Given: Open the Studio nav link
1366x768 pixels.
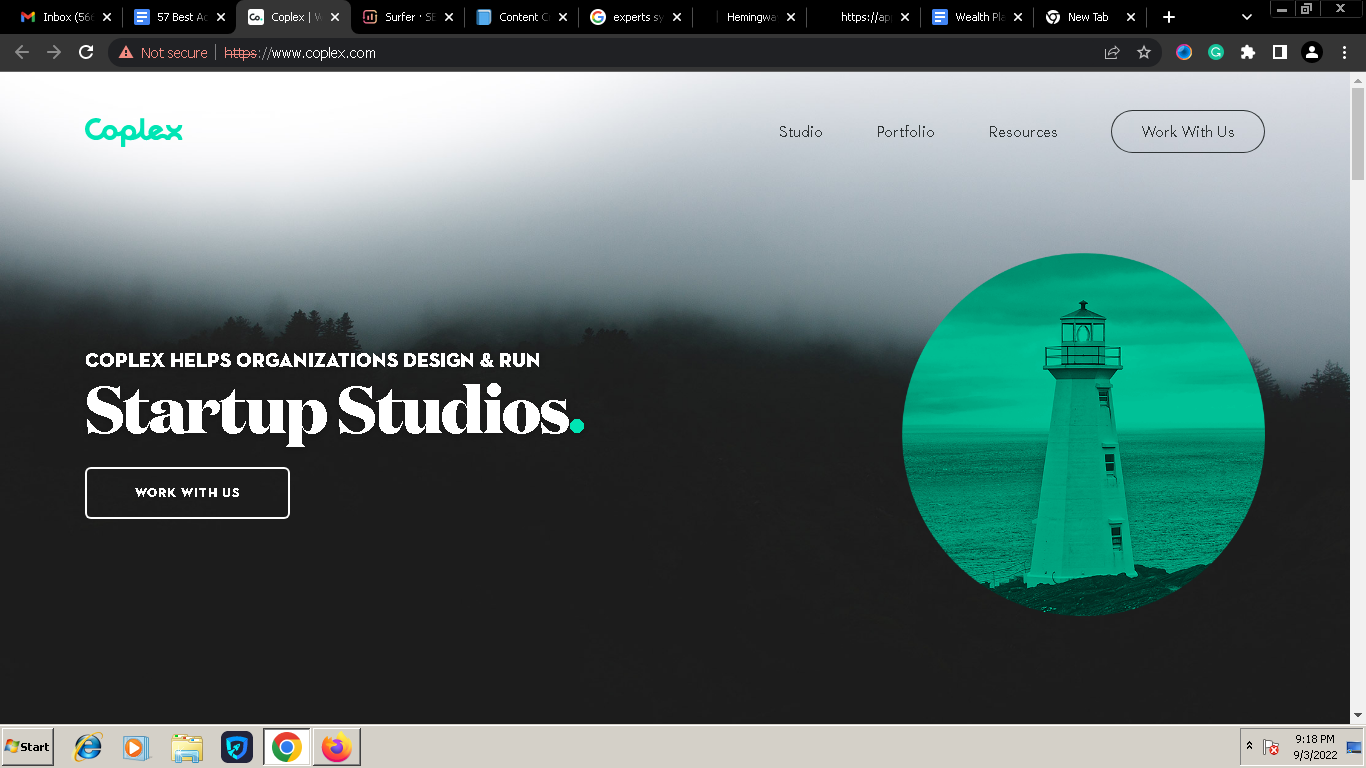Looking at the screenshot, I should 801,132.
